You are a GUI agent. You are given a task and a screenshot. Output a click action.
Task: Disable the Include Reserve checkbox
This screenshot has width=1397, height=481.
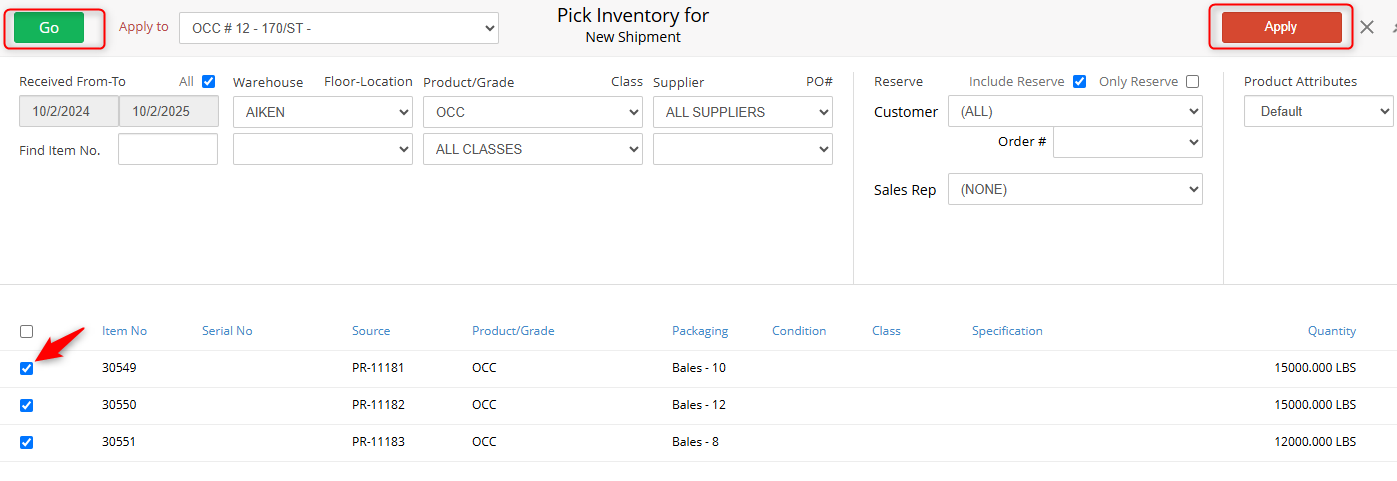tap(1079, 82)
